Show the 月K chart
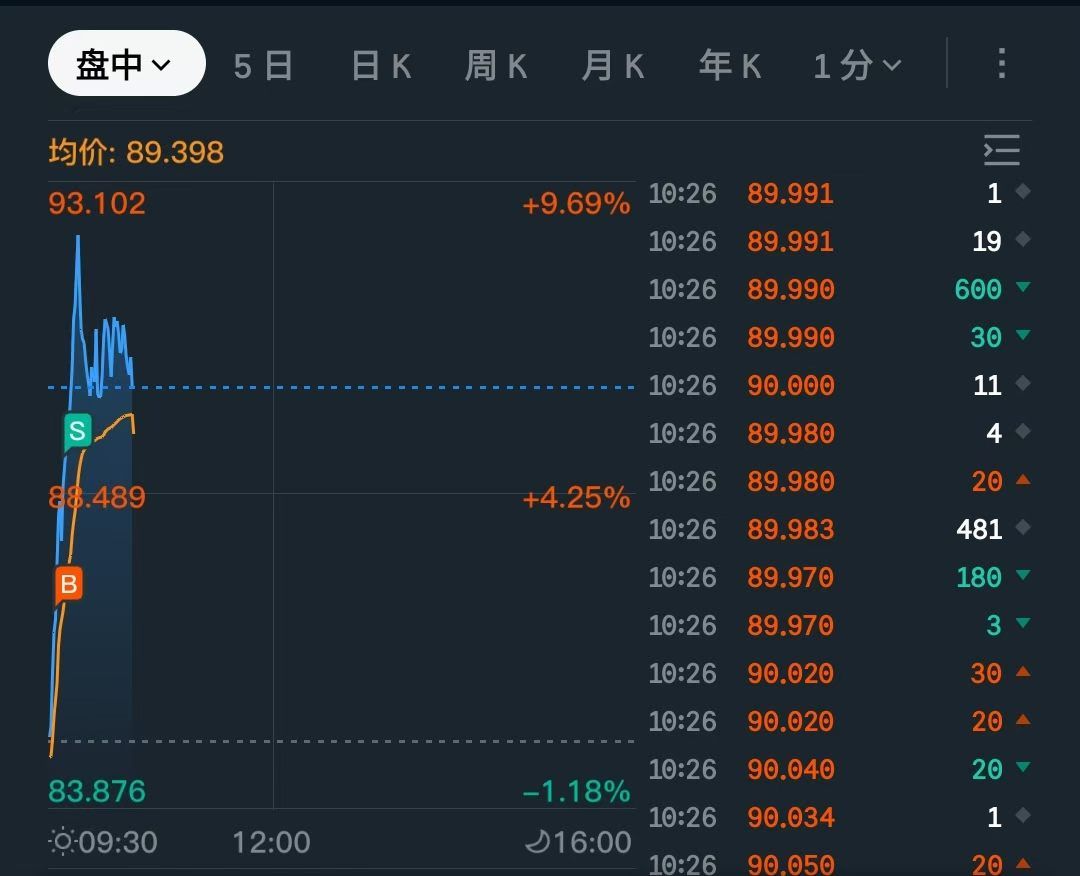 pos(613,66)
